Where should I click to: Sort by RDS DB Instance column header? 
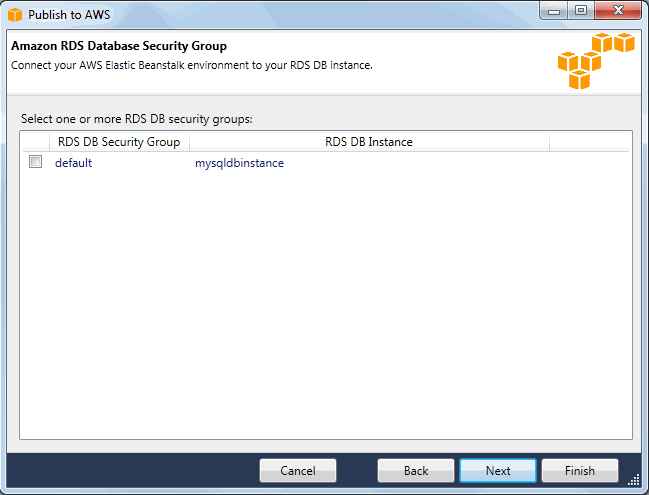[368, 142]
